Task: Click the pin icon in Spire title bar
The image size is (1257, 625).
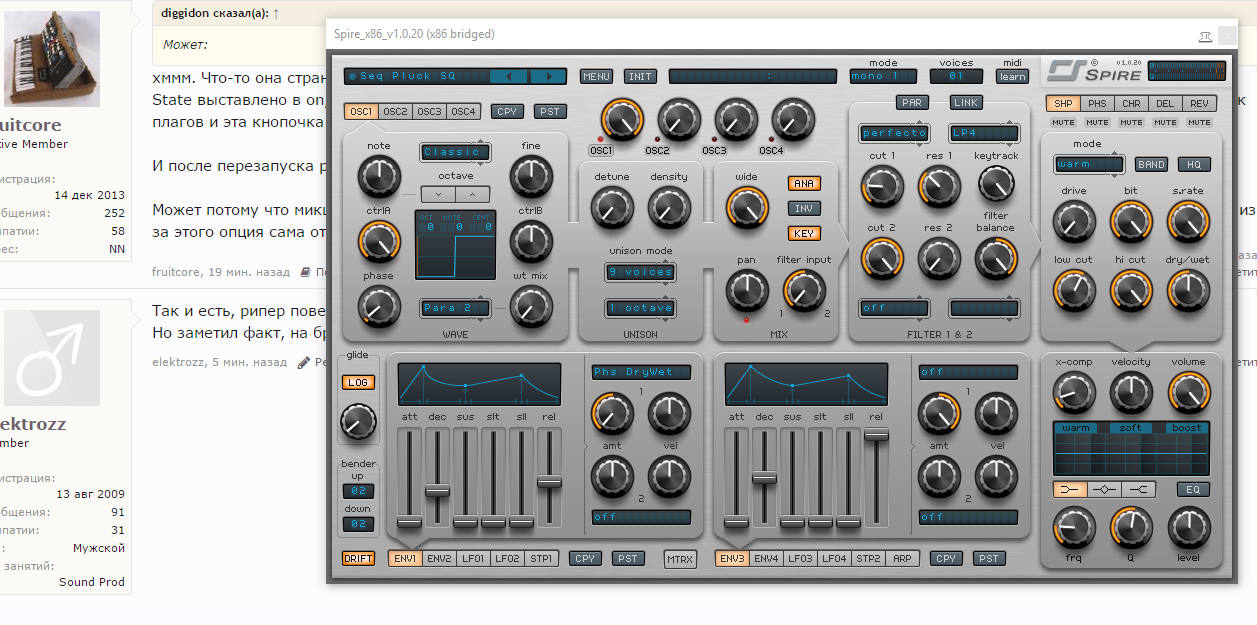Action: 1206,35
